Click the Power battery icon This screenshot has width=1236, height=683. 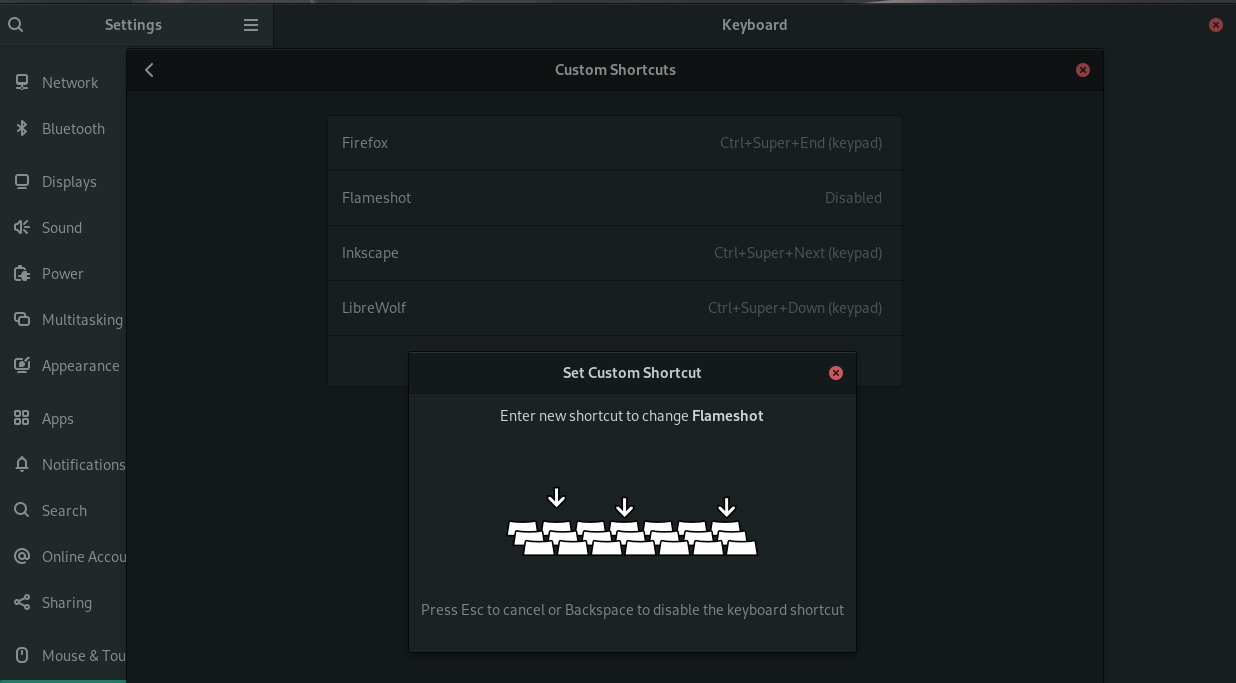click(x=22, y=274)
